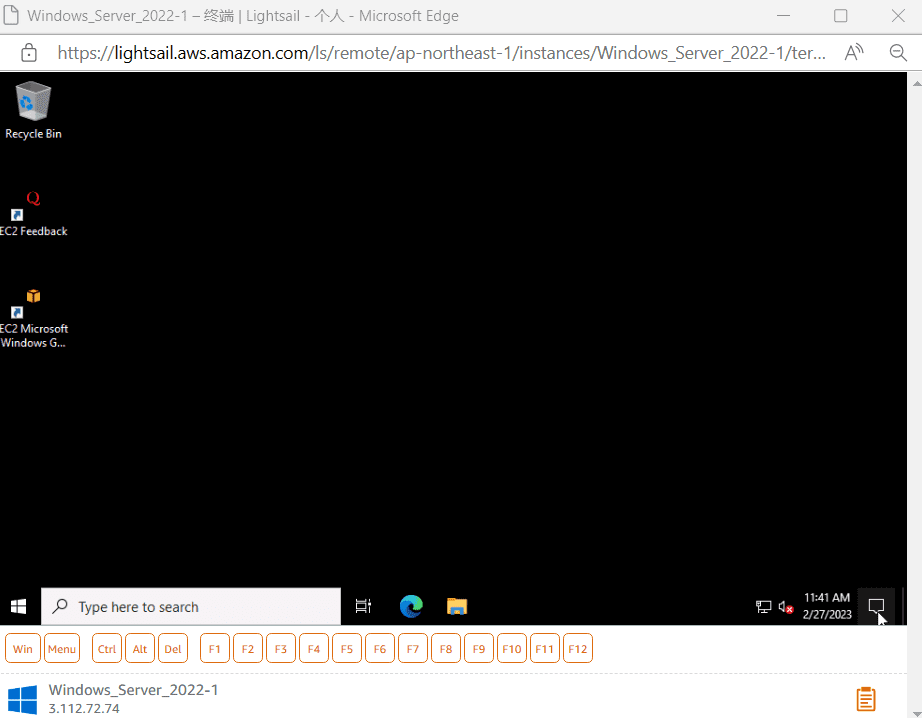Open the notification center icon
922x718 pixels.
(x=876, y=606)
